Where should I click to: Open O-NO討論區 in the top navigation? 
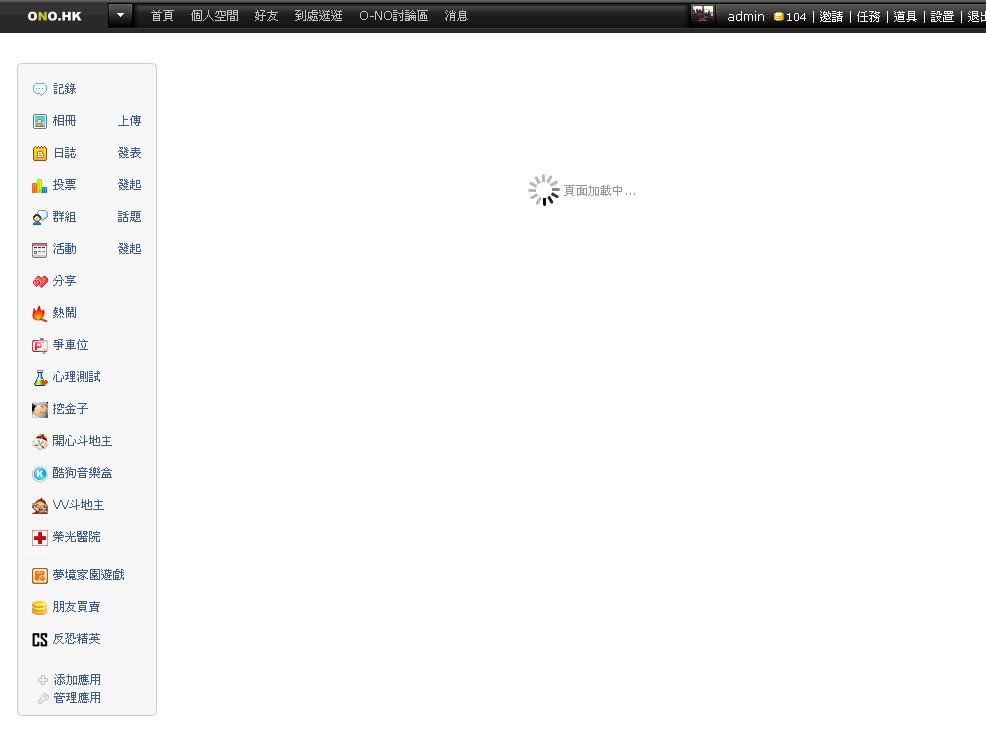[394, 16]
